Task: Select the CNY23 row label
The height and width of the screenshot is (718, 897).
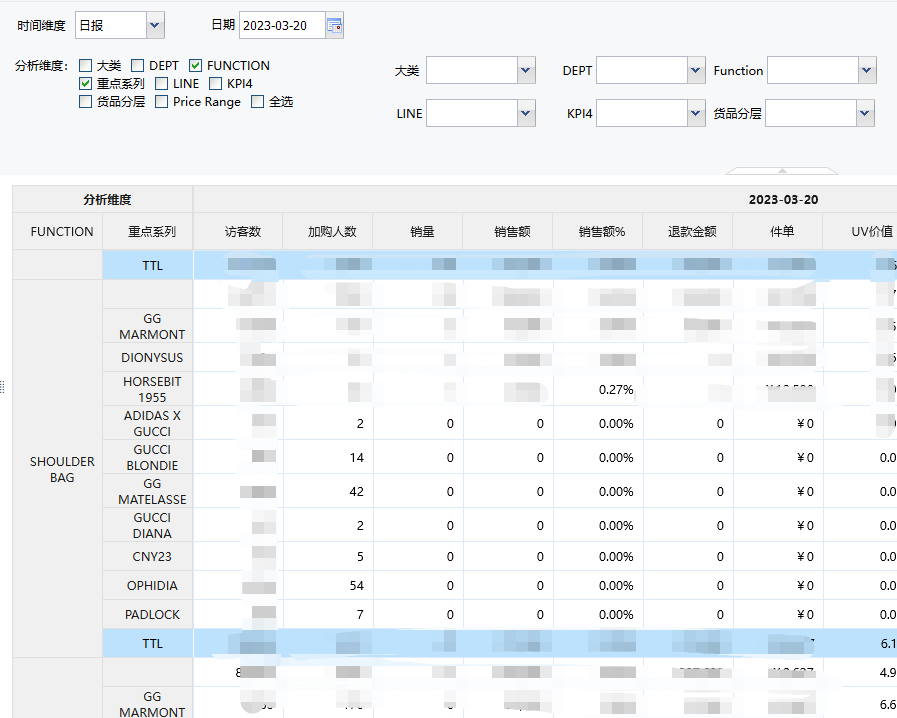Action: point(148,557)
